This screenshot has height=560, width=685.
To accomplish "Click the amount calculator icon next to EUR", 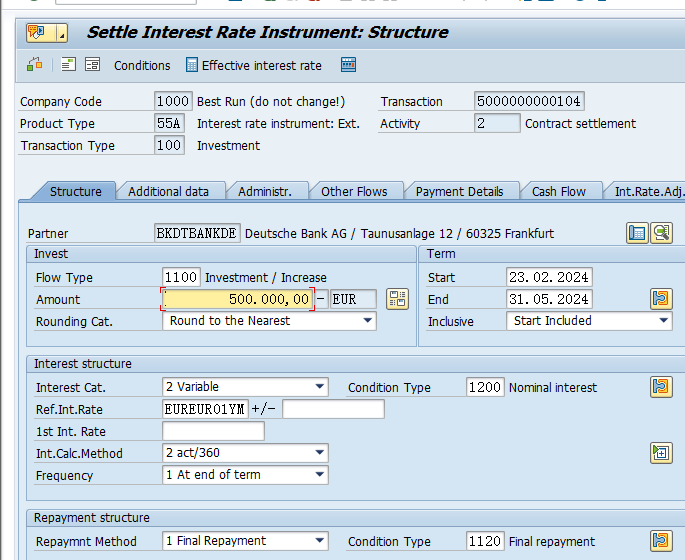I will [397, 299].
